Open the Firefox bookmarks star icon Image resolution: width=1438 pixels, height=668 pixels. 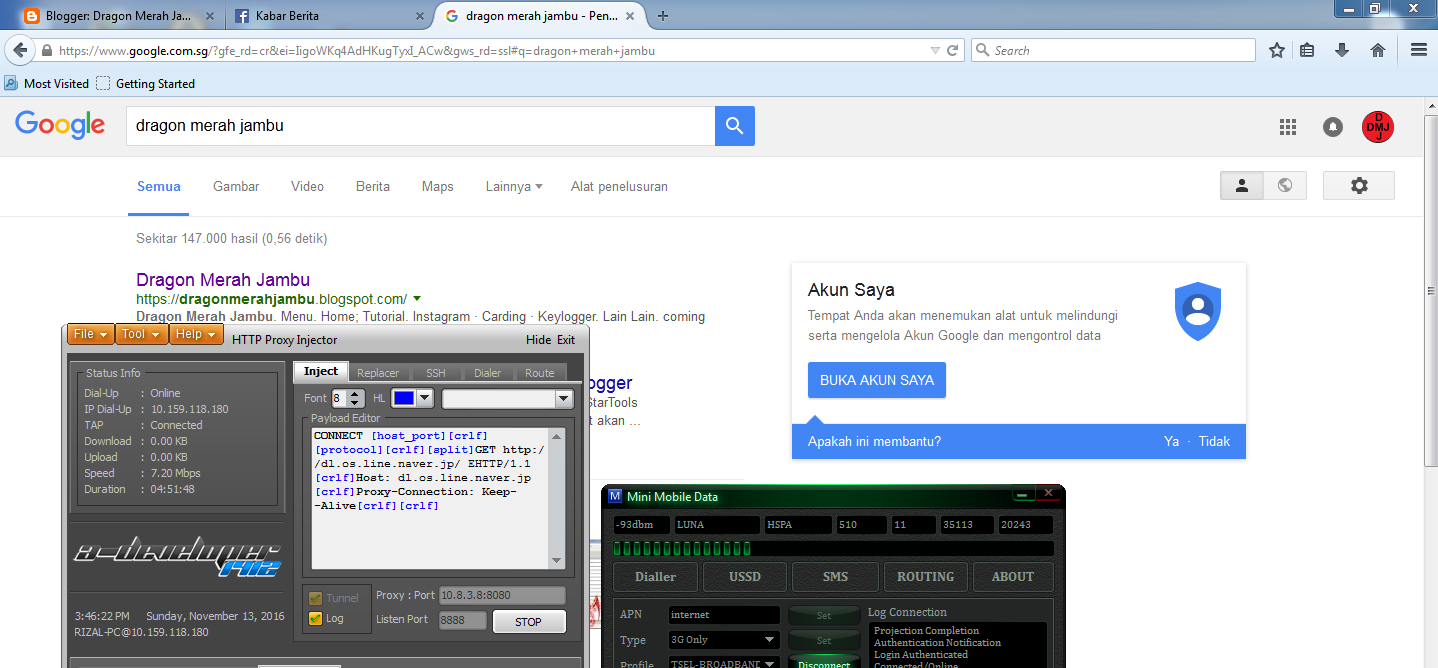(x=1276, y=49)
